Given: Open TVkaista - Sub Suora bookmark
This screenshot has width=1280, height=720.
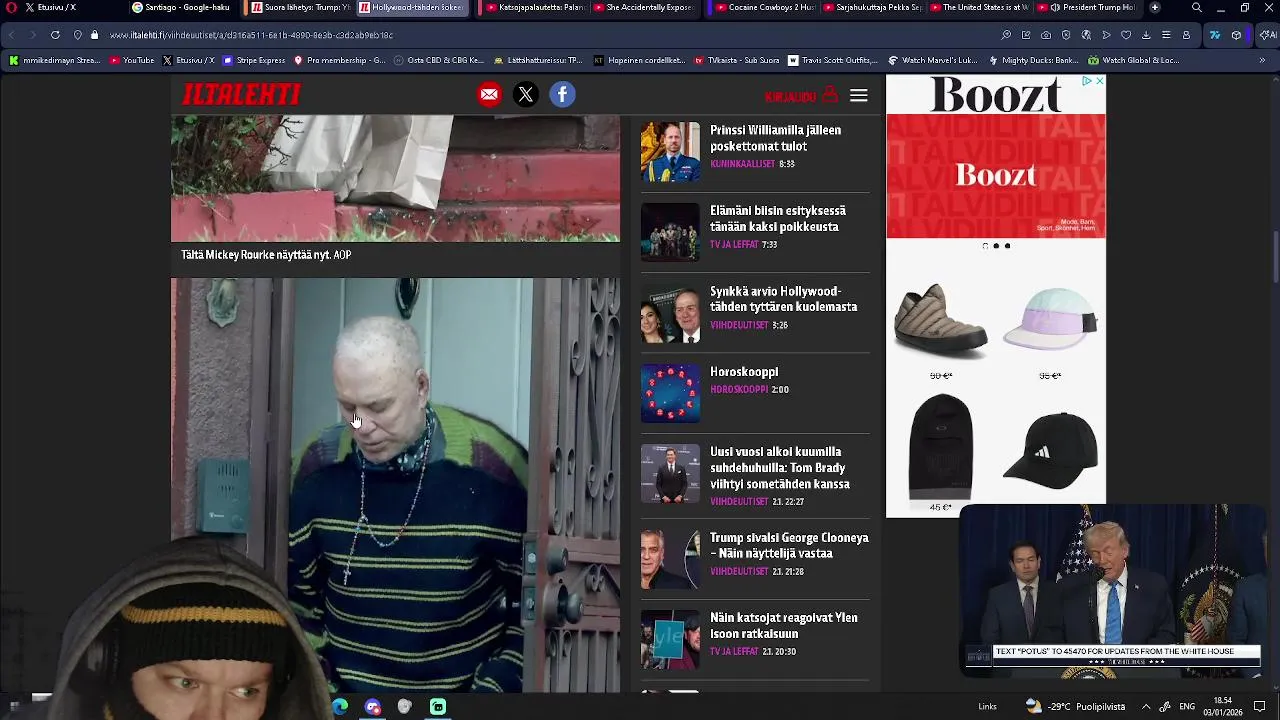Looking at the screenshot, I should pyautogui.click(x=737, y=60).
